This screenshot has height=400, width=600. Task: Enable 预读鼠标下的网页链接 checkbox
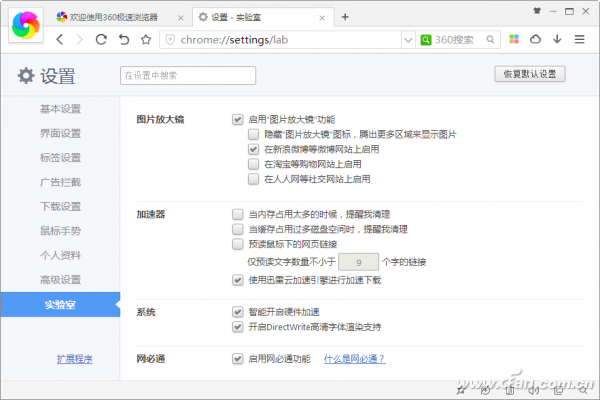click(x=237, y=244)
